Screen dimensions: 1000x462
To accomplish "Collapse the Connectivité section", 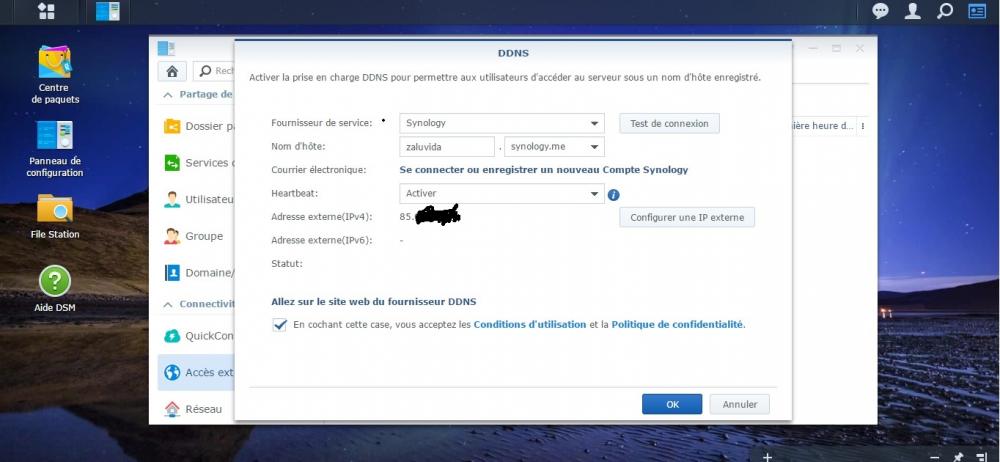I will tap(168, 304).
